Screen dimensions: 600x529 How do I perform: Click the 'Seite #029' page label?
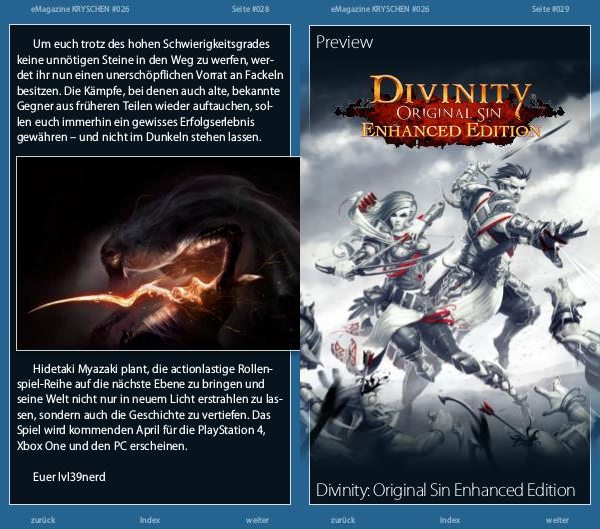(550, 9)
